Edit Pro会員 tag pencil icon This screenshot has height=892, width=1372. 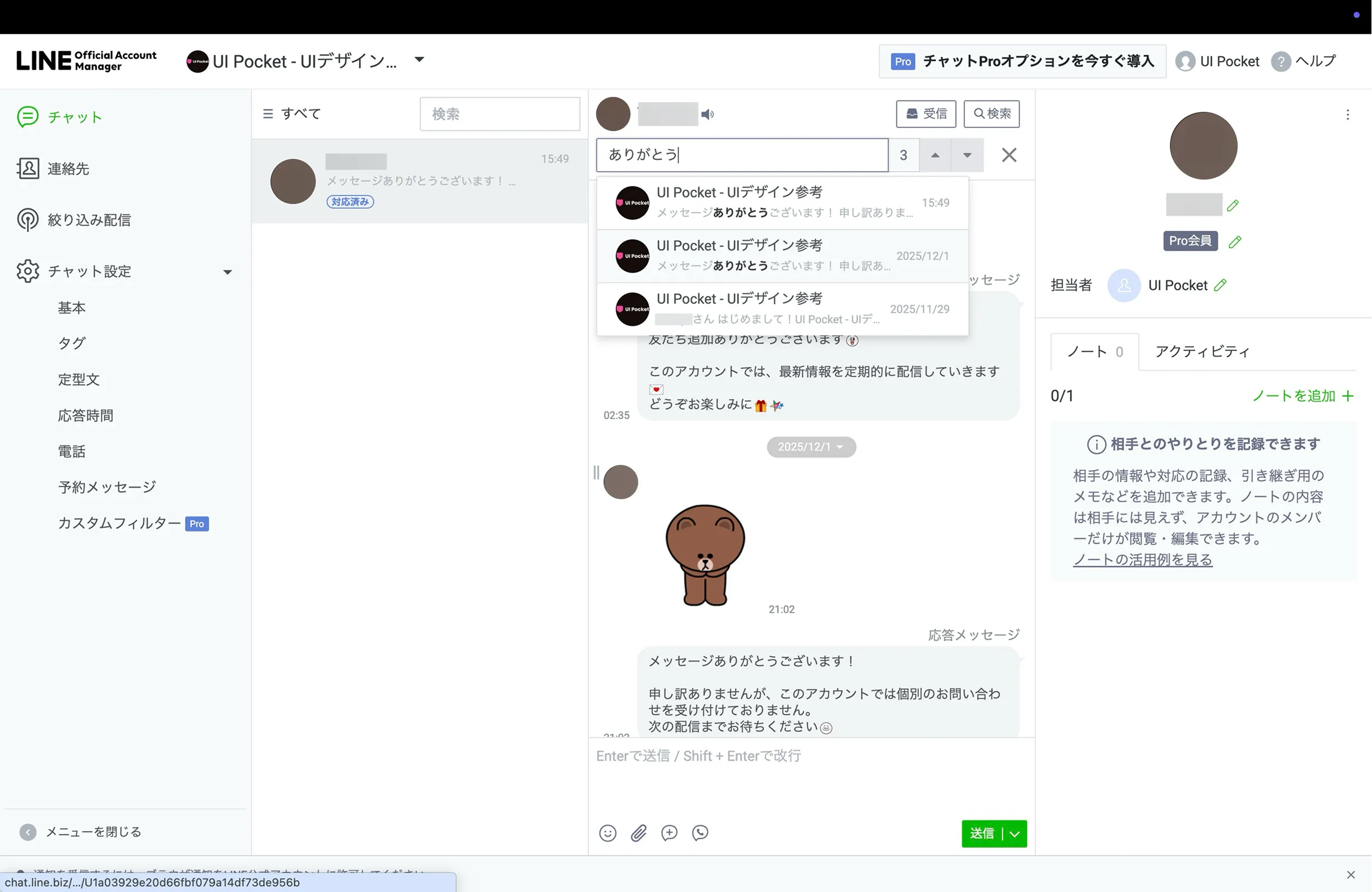click(x=1235, y=241)
